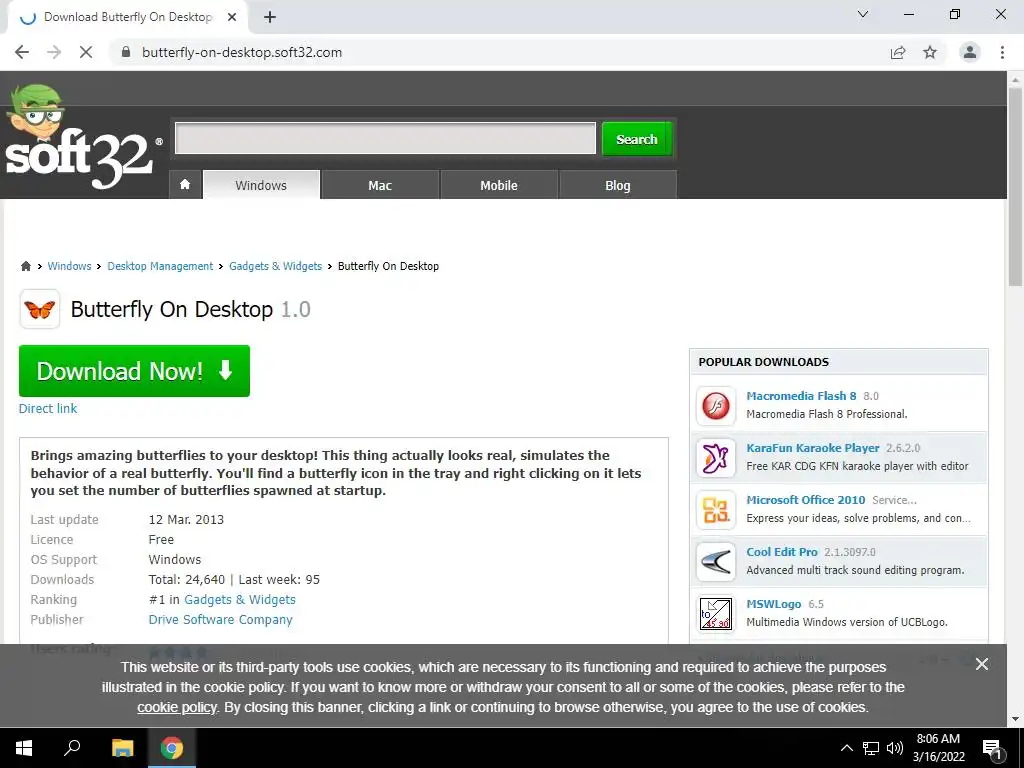Open KaraFun Karaoke Player title link
This screenshot has width=1024, height=768.
[x=813, y=448]
